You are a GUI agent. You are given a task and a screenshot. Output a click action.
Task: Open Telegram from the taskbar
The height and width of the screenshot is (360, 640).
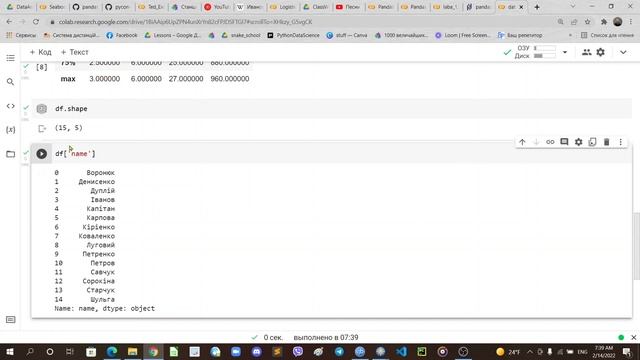(x=339, y=351)
